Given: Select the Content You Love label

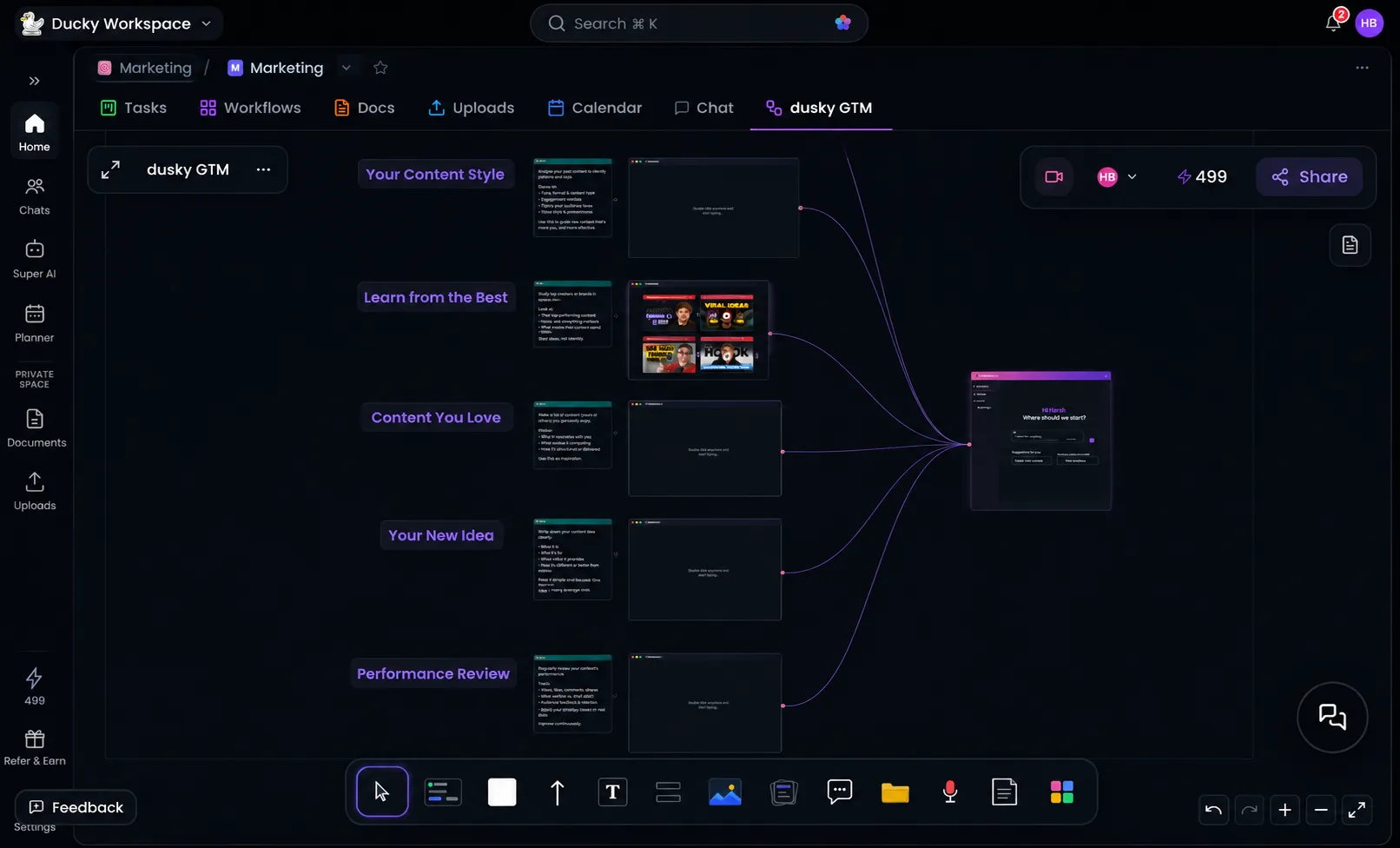Looking at the screenshot, I should point(436,417).
